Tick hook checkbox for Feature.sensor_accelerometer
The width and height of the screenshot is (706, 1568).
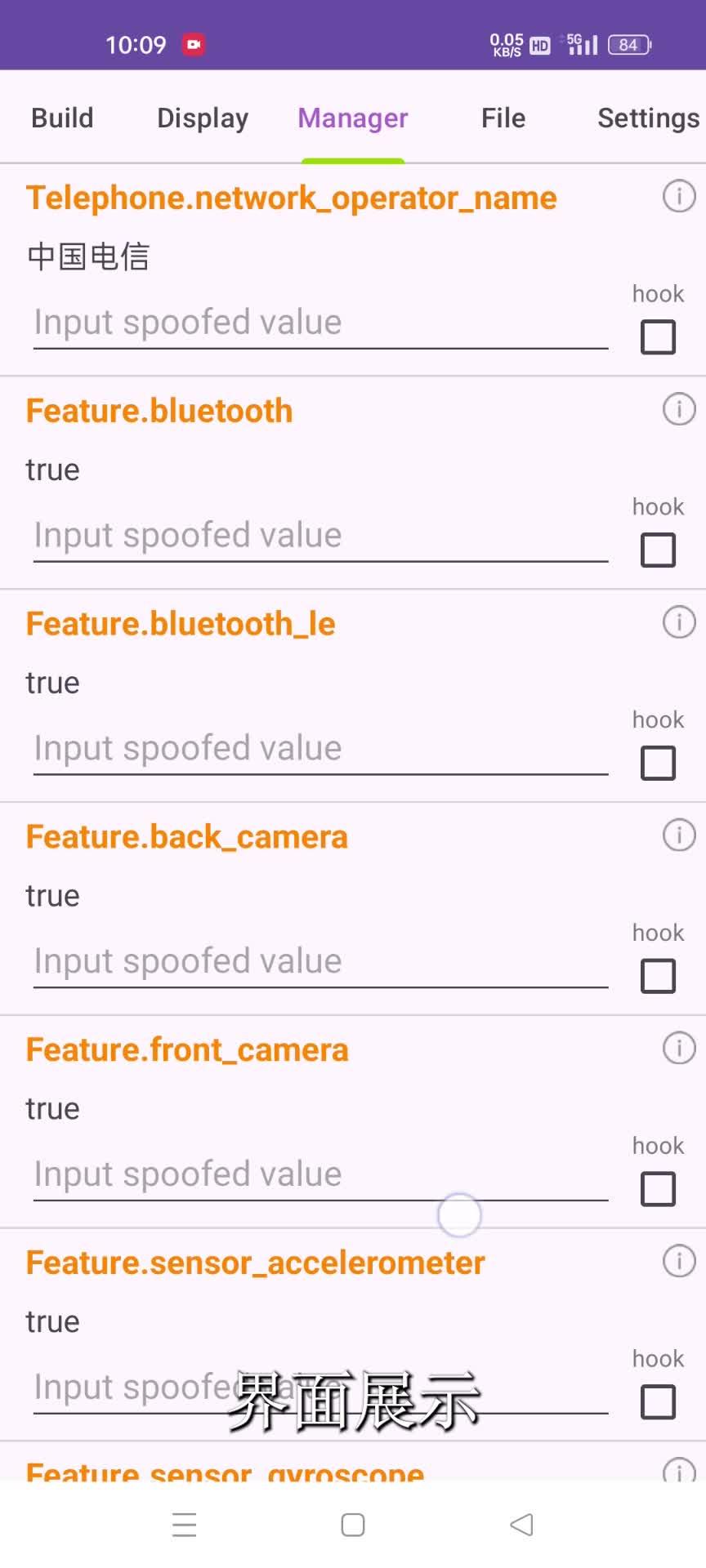tap(658, 1402)
